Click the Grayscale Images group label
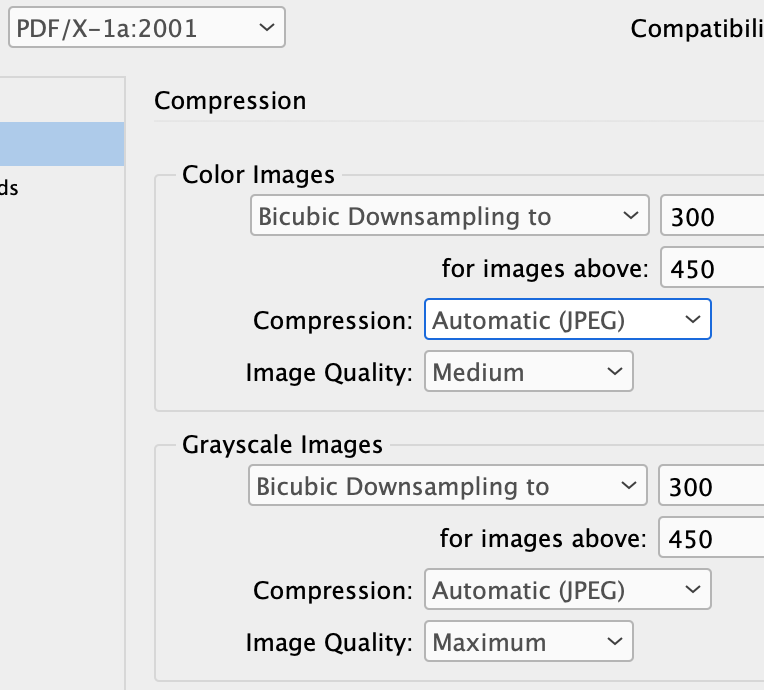The image size is (764, 690). coord(282,444)
